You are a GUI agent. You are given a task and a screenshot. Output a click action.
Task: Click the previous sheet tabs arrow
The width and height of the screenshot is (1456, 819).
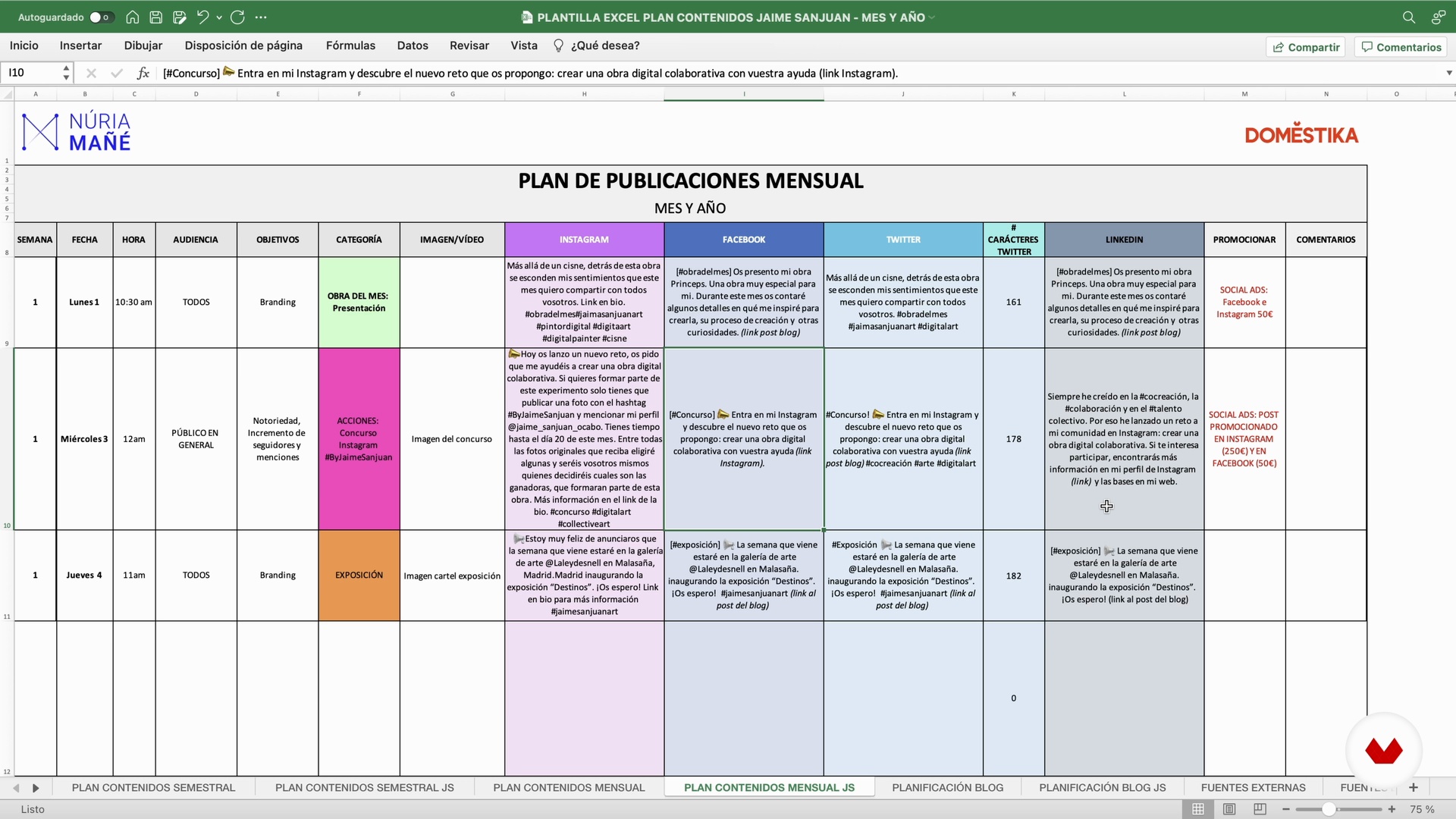[16, 788]
